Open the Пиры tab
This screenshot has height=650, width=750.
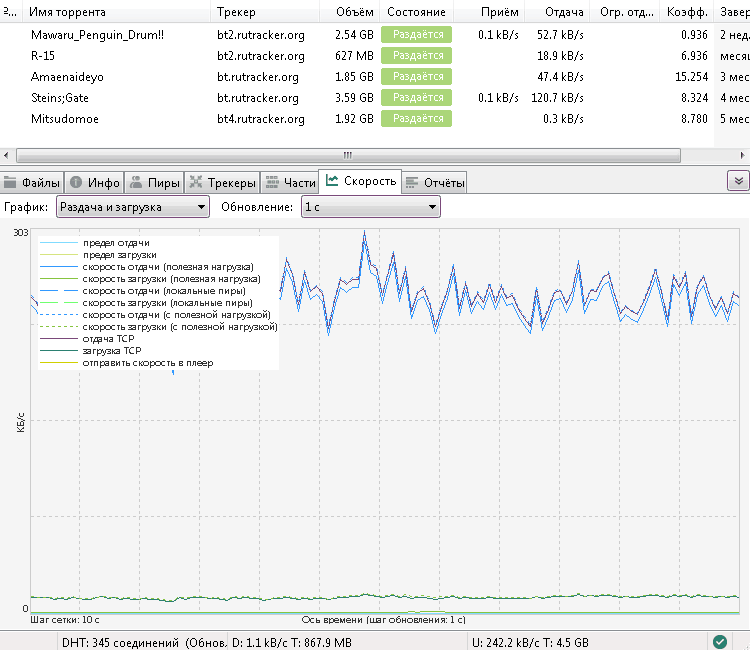155,183
